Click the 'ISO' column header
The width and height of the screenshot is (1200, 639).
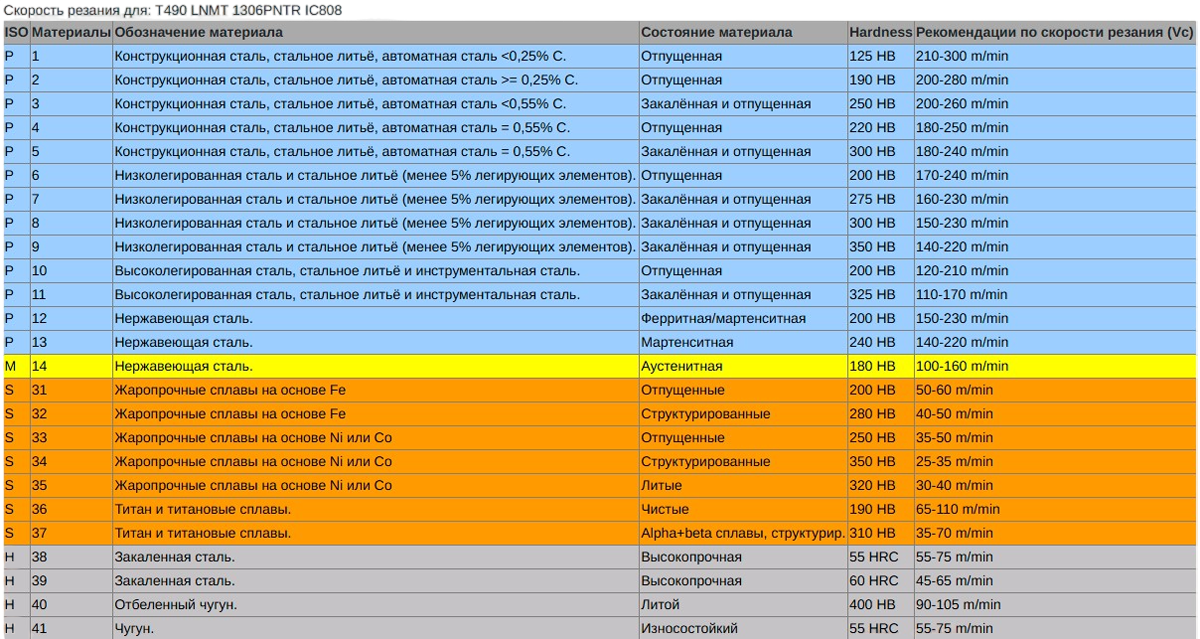pyautogui.click(x=16, y=32)
